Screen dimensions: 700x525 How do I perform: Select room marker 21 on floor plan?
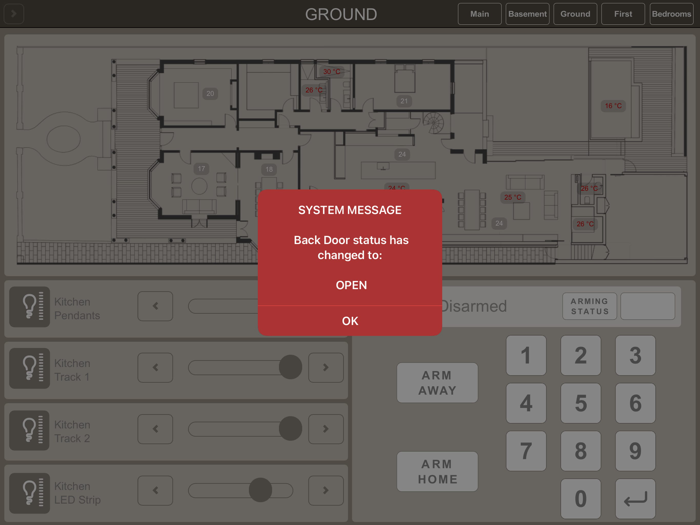404,101
